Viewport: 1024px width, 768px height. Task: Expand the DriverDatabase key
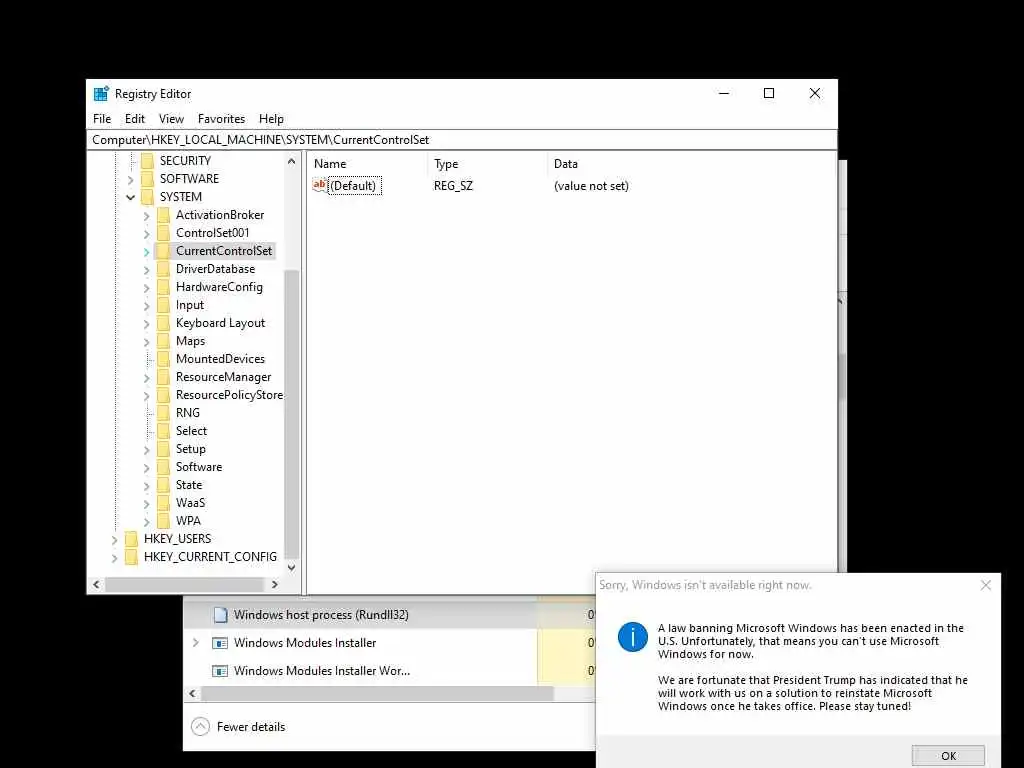point(146,269)
